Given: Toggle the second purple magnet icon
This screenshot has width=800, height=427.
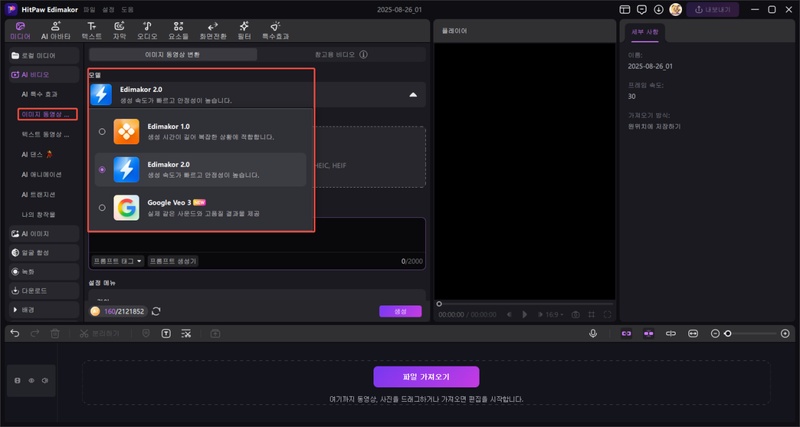Looking at the screenshot, I should click(648, 333).
